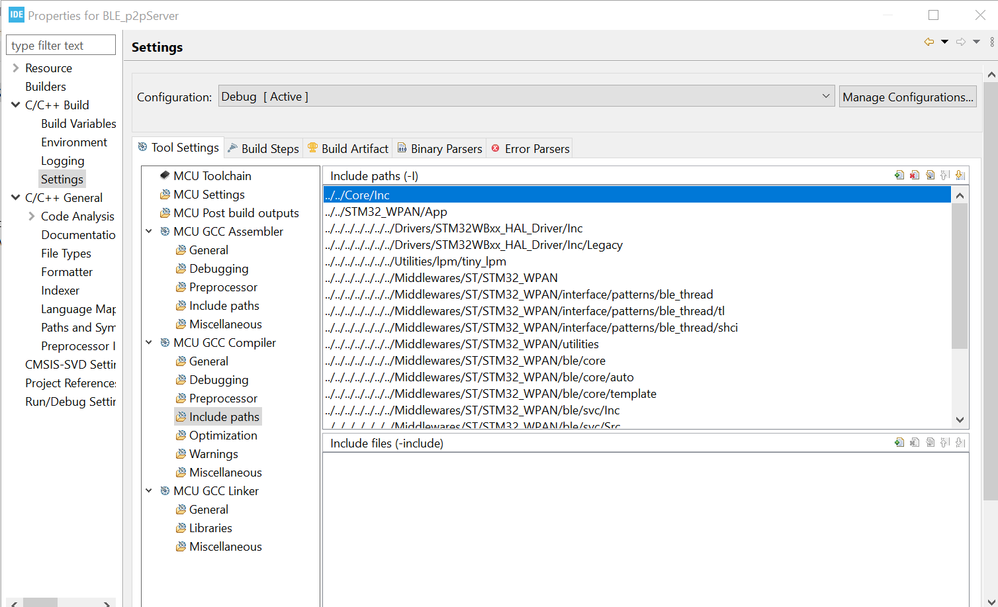Open Indexer in the left tree
This screenshot has width=998, height=607.
point(60,290)
